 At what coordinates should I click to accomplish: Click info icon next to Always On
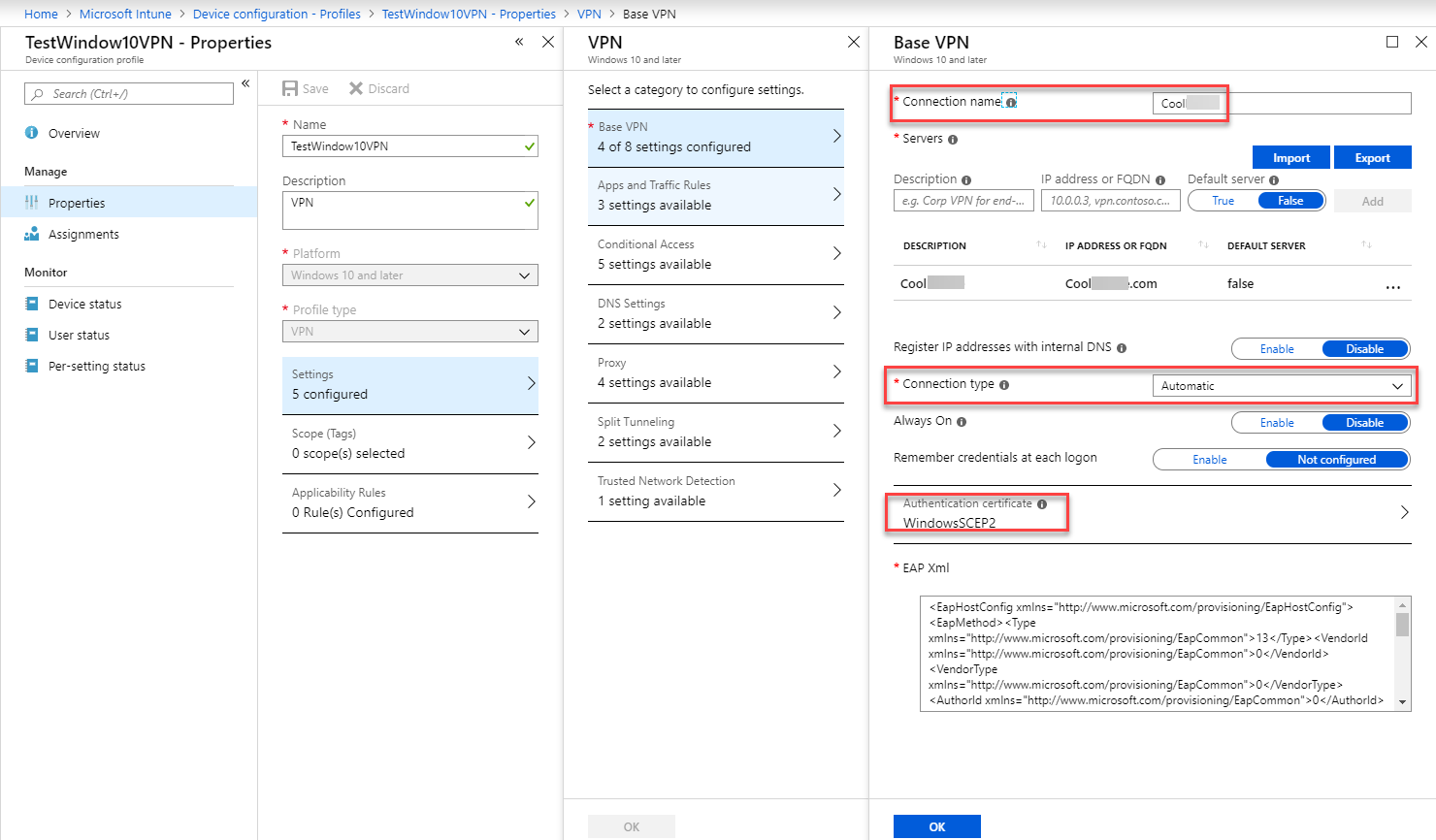(x=962, y=422)
